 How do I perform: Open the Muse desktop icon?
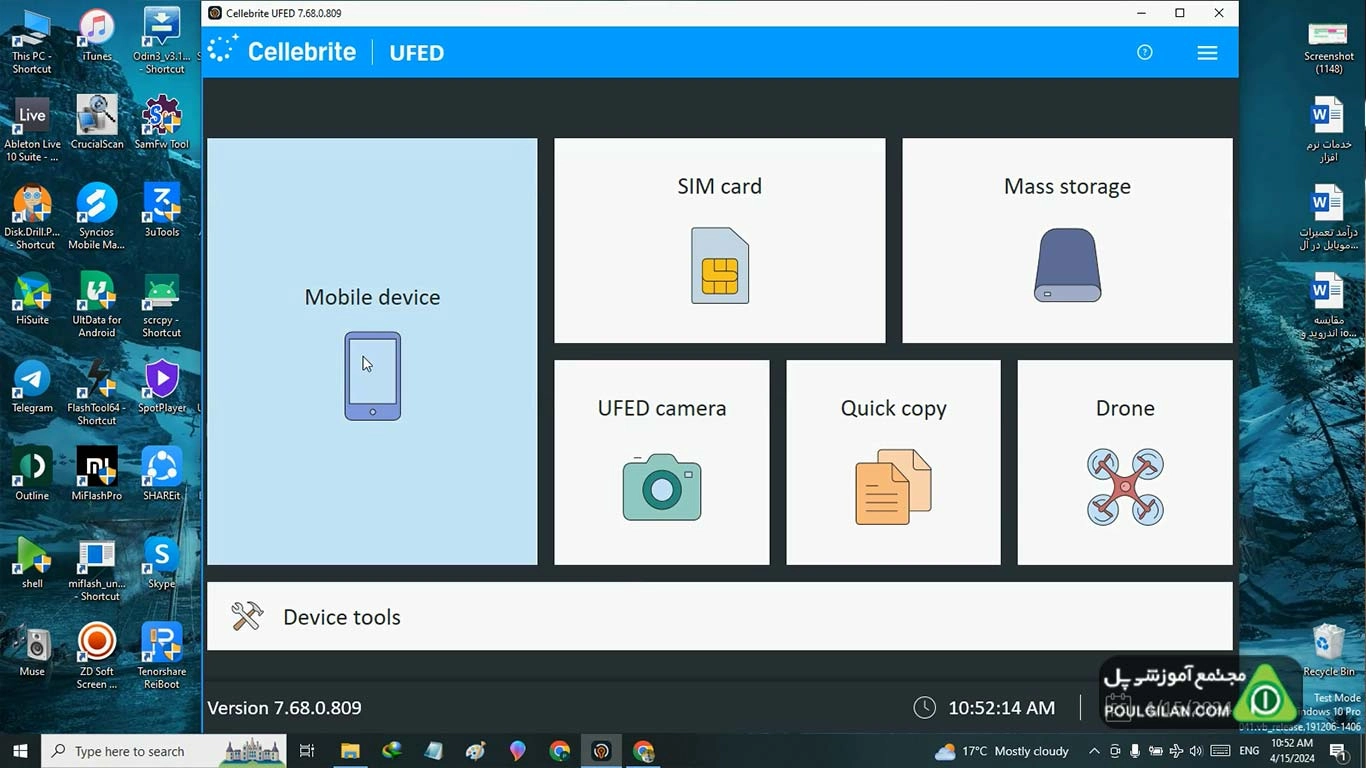(32, 652)
